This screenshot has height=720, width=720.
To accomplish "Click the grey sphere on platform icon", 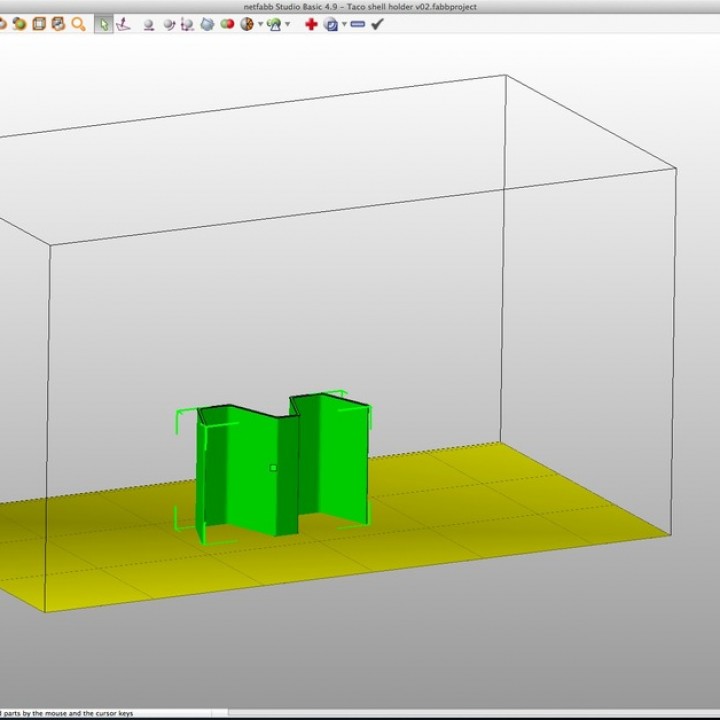I will (149, 24).
